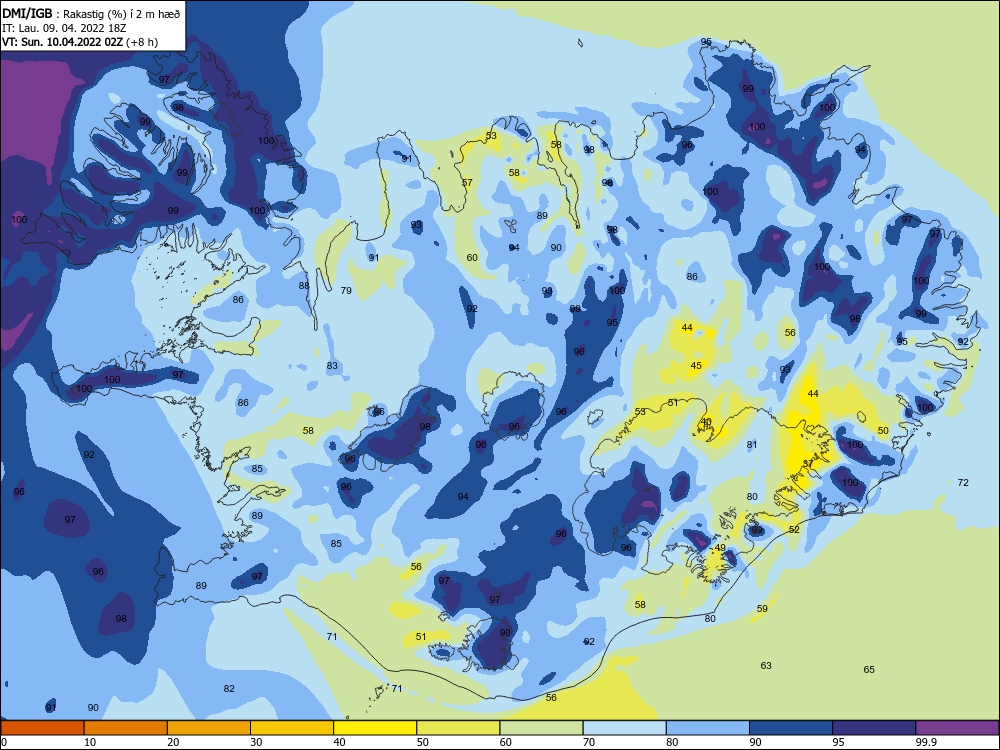Click the 20–30 legend color swatch
The image size is (1000, 750).
pyautogui.click(x=209, y=728)
